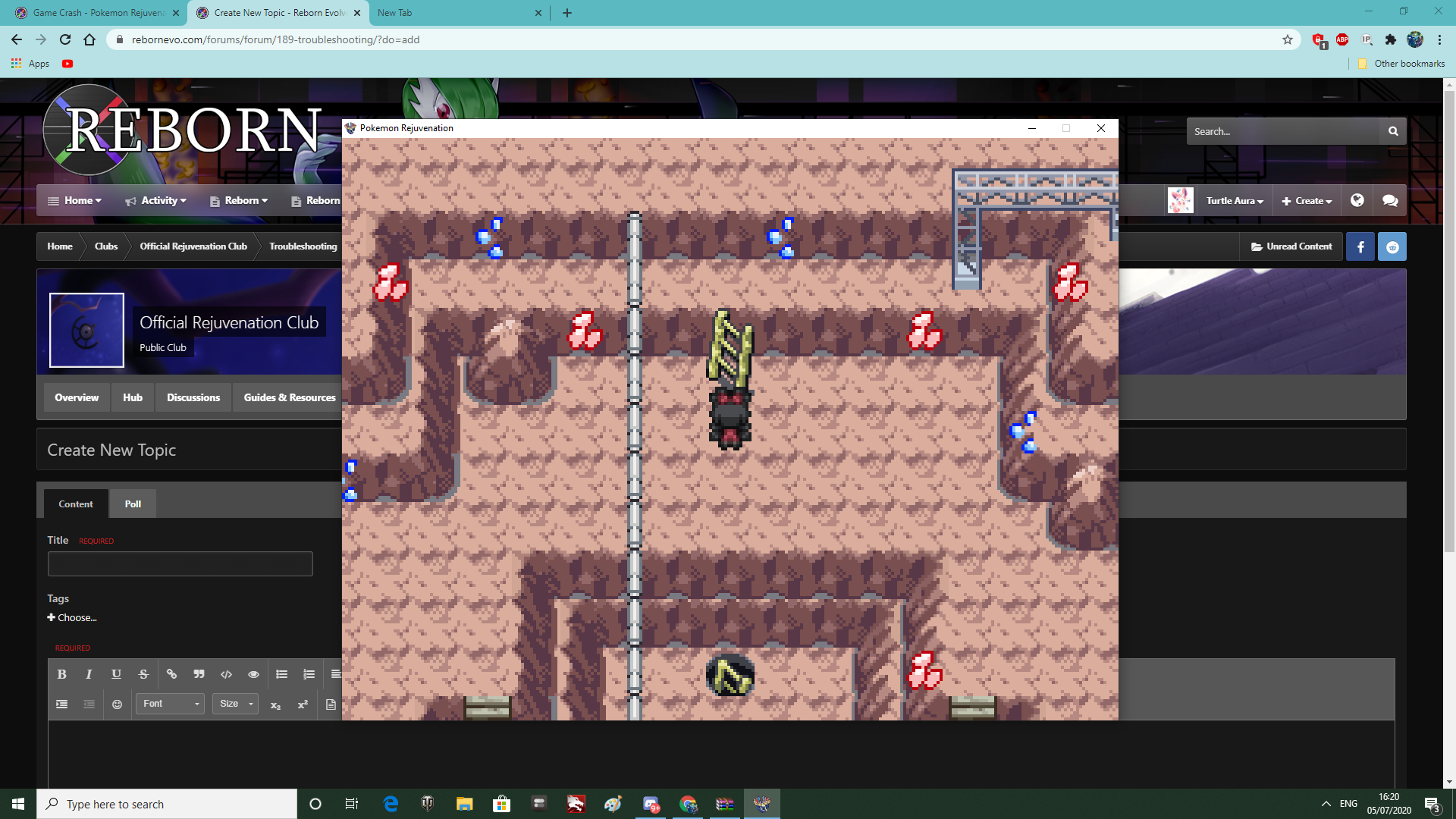Open Microsoft Edge from the taskbar
Screen dimensions: 1456x819
point(391,804)
